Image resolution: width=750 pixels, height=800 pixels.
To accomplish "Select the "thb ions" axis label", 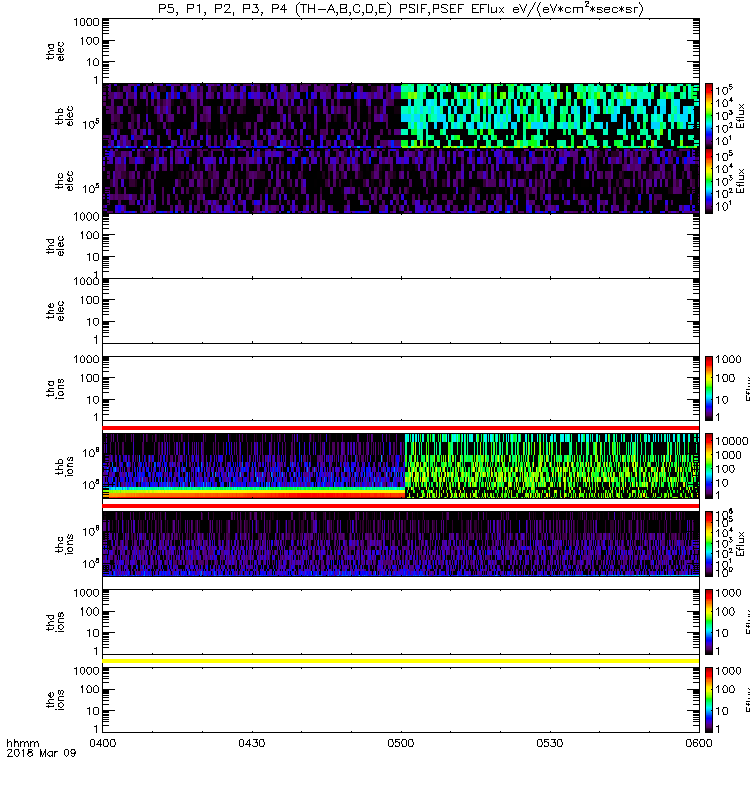I will click(64, 466).
